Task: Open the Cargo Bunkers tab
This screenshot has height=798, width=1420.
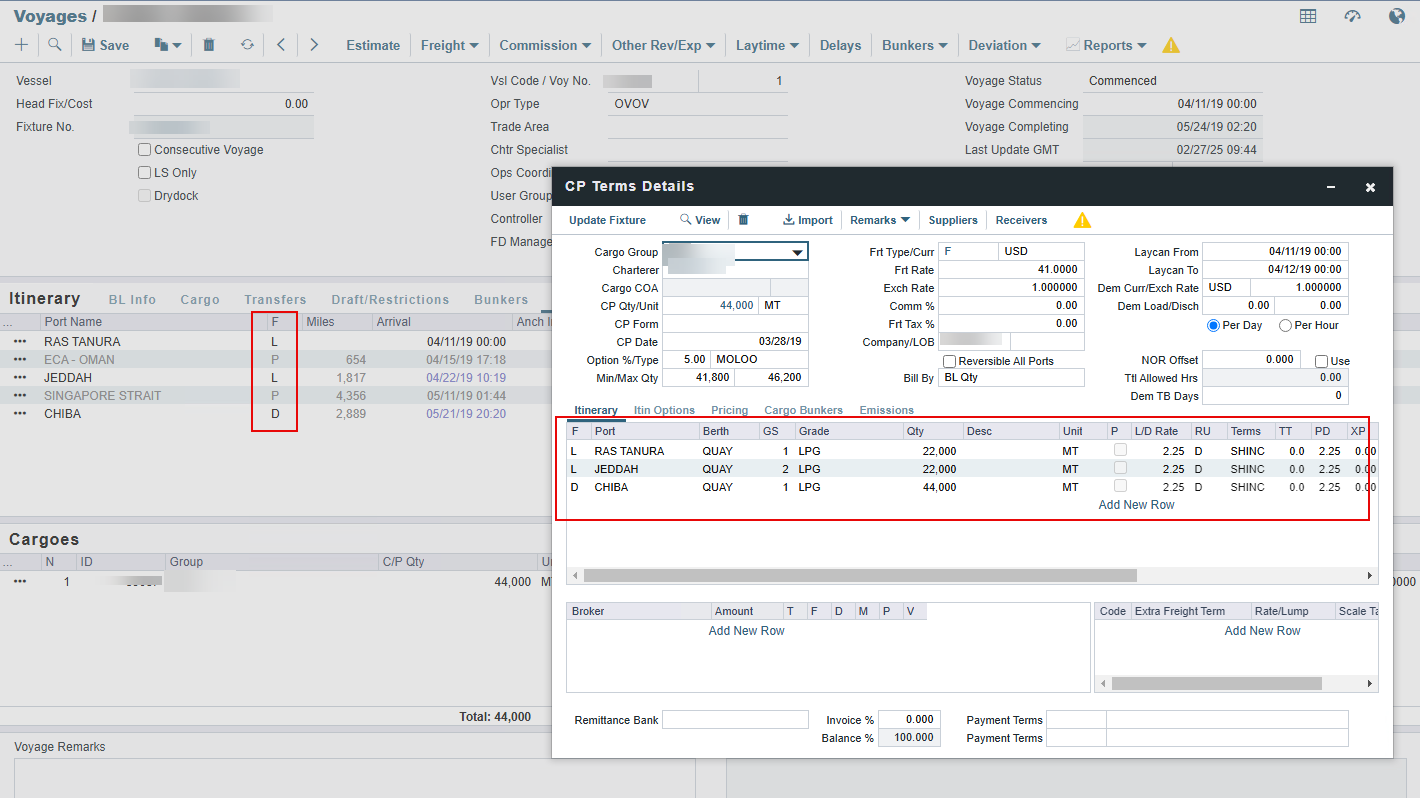Action: [803, 410]
